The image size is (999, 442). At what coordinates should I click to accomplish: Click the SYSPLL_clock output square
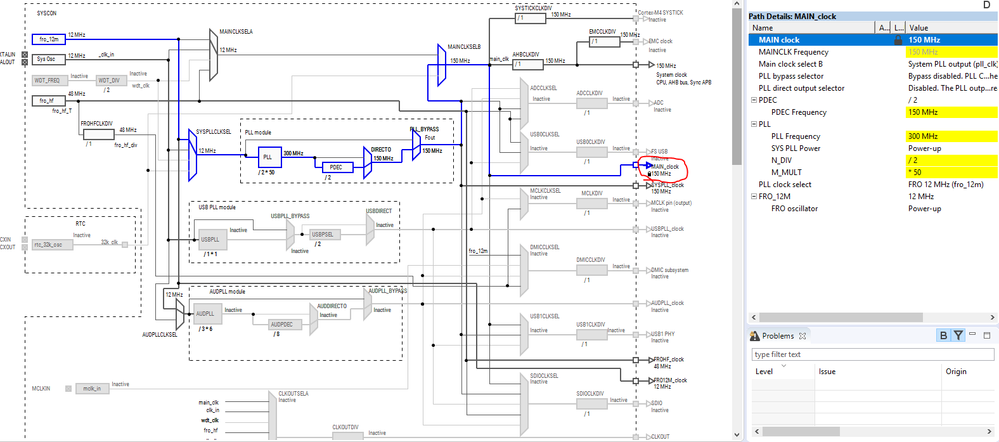(x=636, y=186)
